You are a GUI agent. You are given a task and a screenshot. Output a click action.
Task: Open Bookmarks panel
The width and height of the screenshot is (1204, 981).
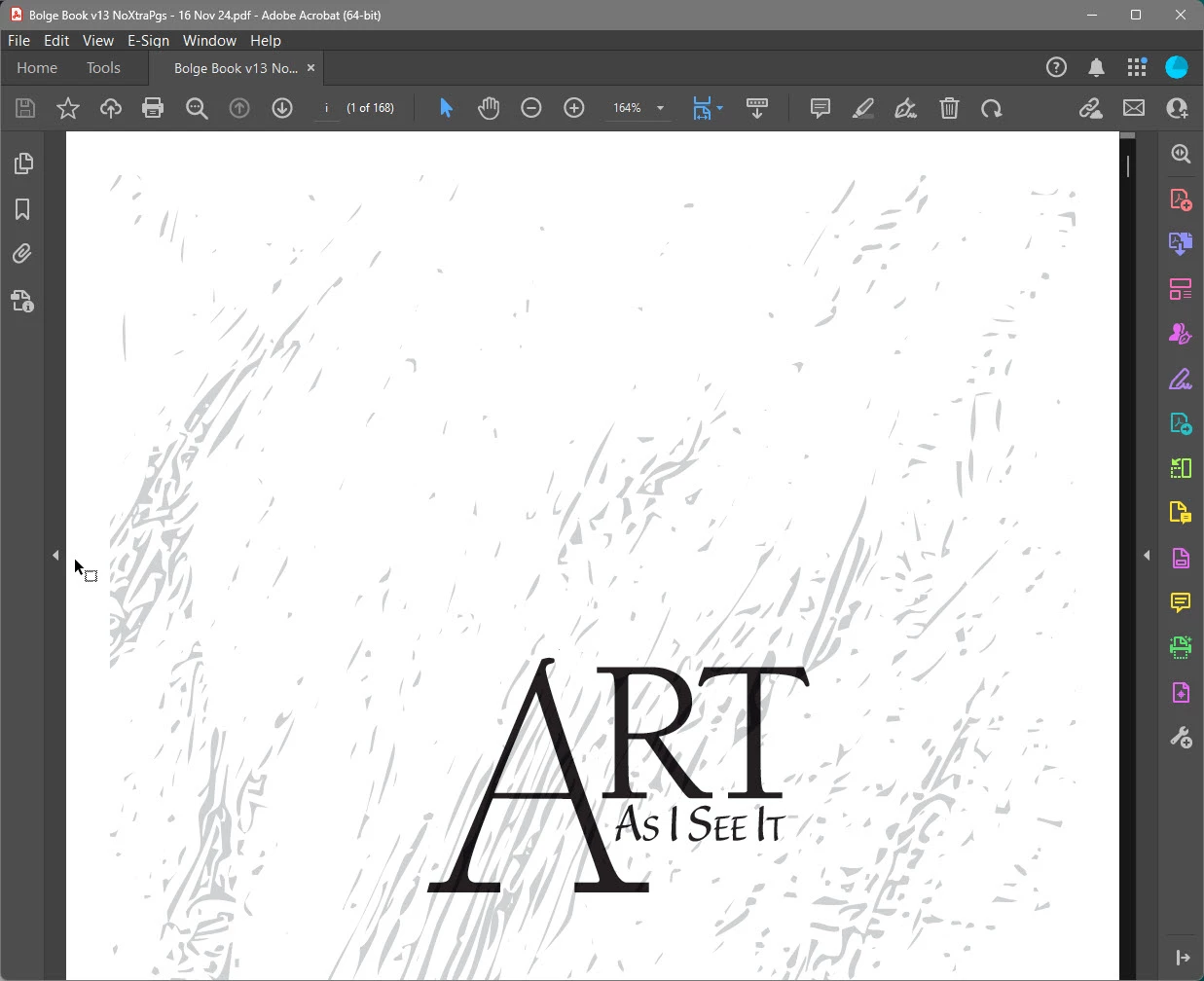tap(22, 209)
